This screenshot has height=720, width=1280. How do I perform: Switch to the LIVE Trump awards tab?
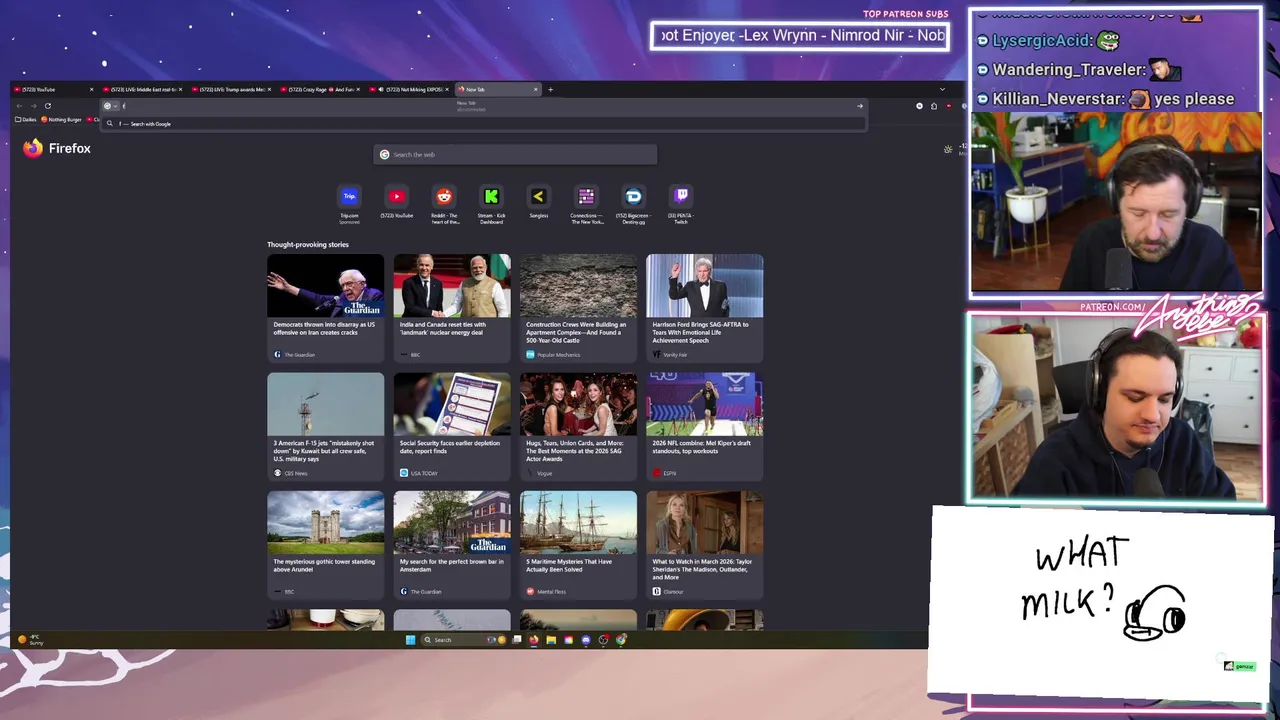tap(232, 89)
